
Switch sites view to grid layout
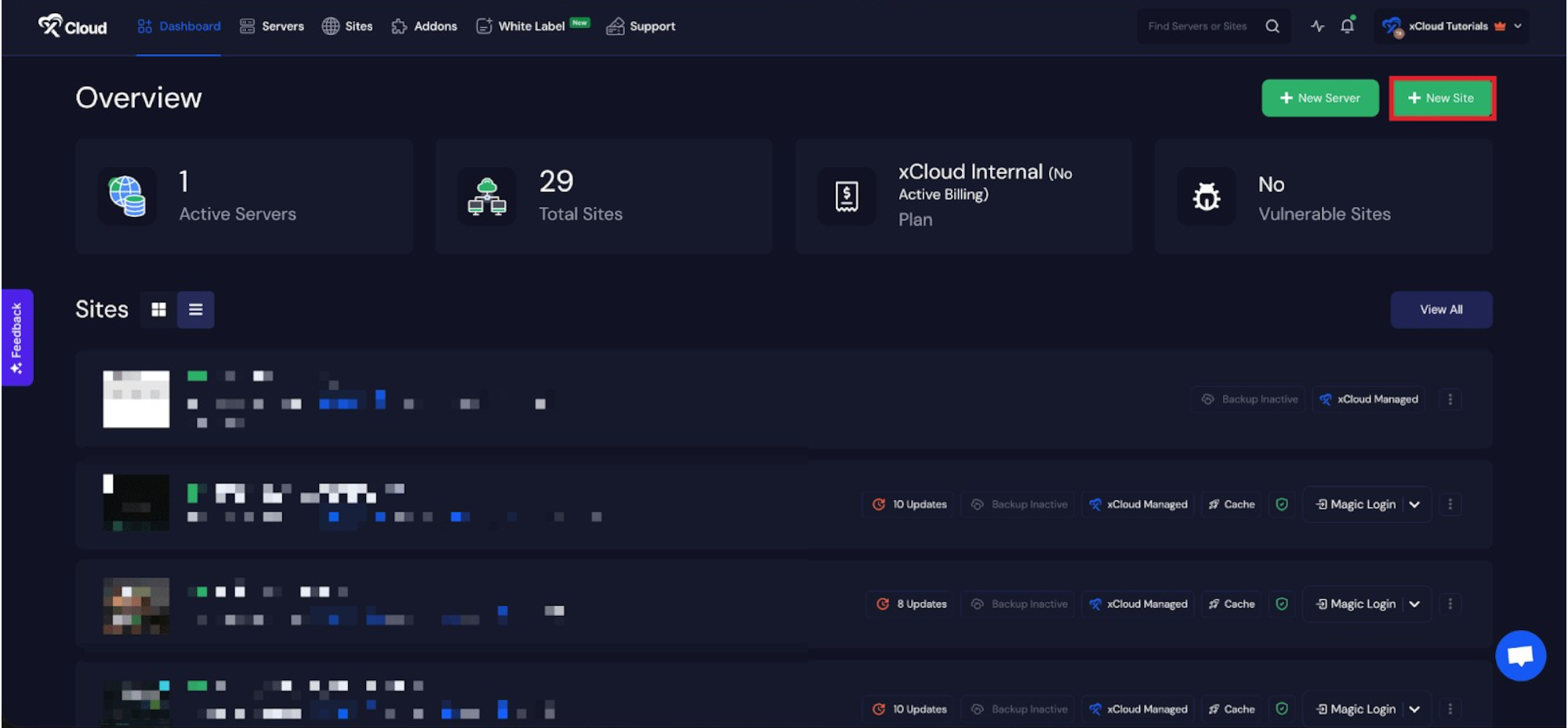(x=158, y=309)
